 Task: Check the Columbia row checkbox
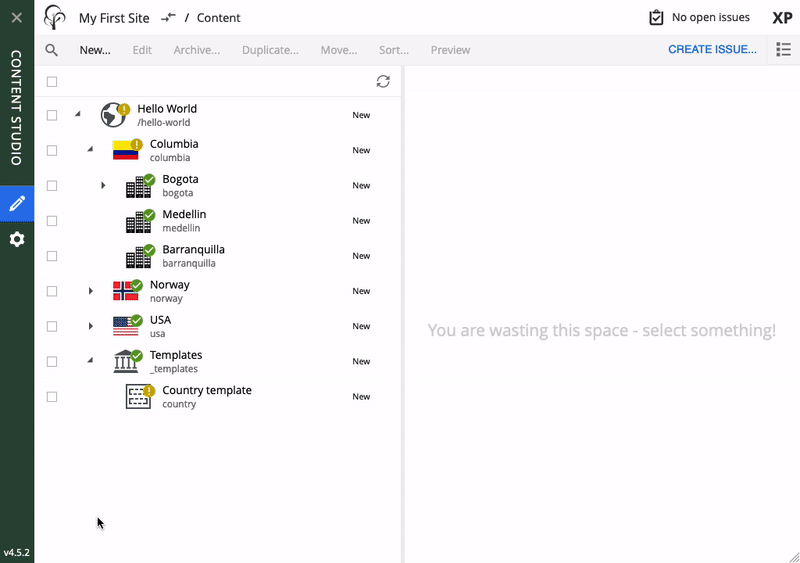pos(52,151)
